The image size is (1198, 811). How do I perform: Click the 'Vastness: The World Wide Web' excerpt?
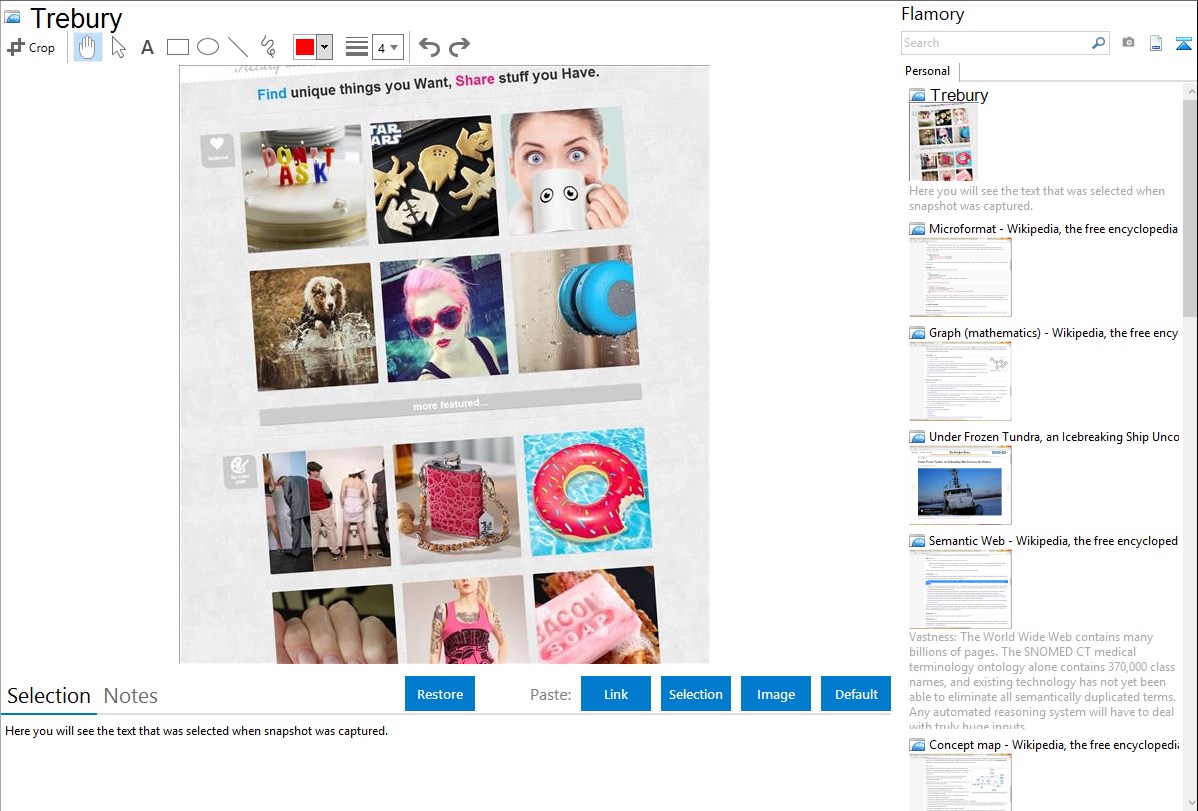[1042, 681]
